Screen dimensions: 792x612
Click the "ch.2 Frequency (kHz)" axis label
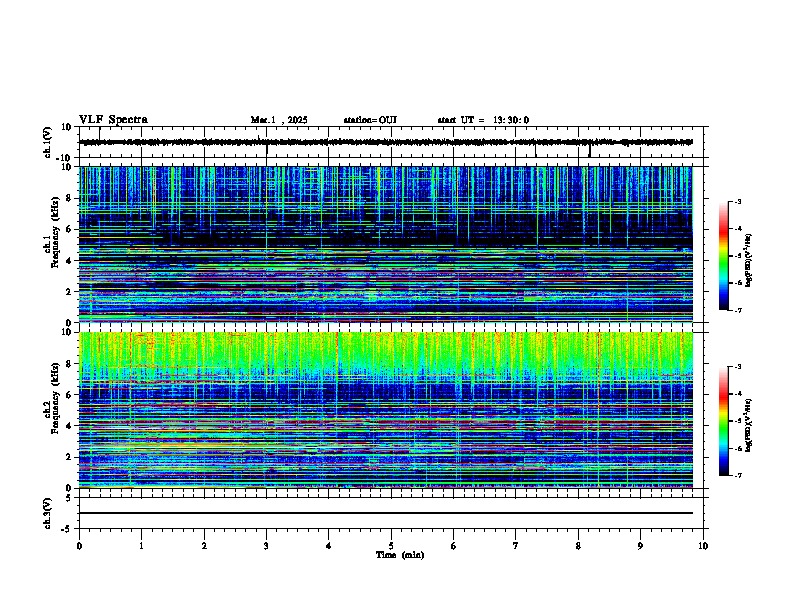(51, 398)
